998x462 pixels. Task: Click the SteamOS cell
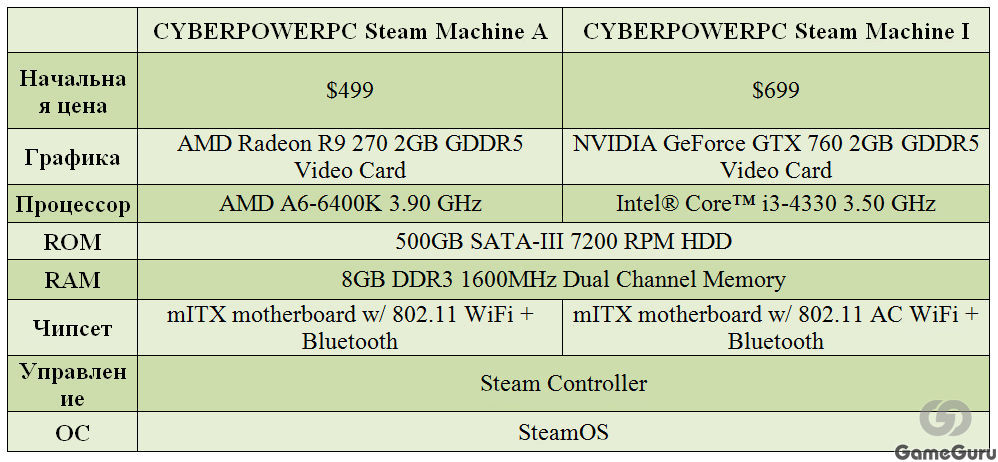tap(563, 433)
